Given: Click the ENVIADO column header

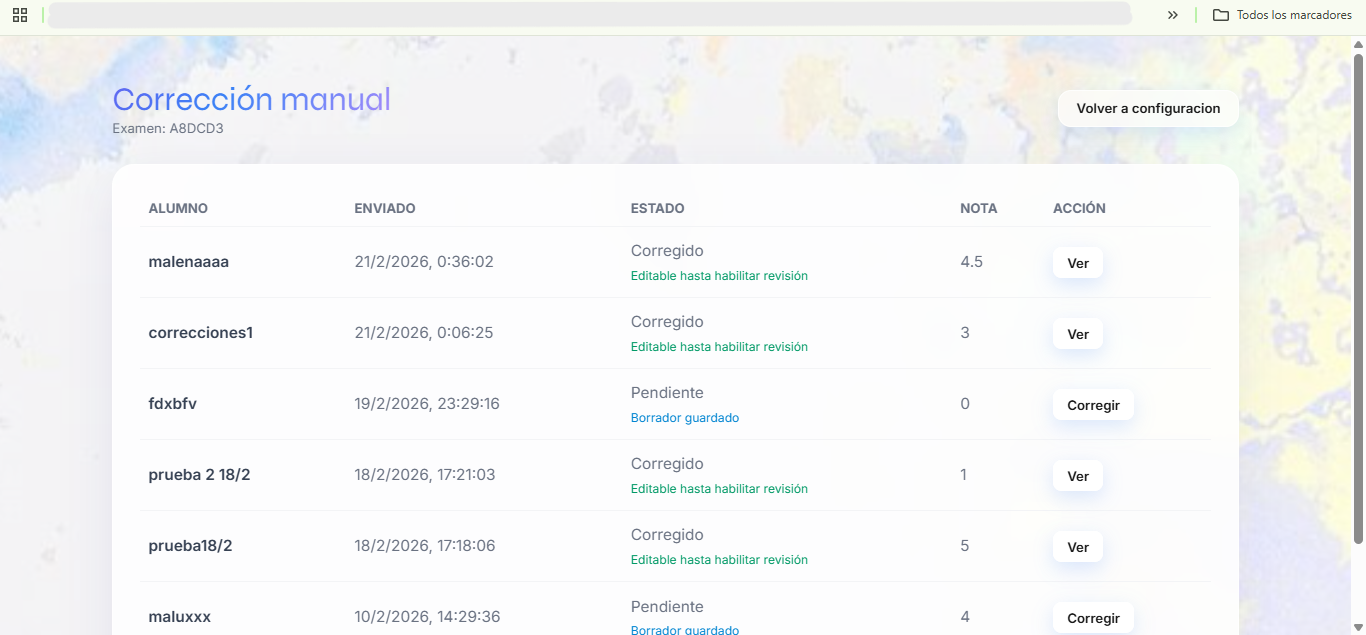Looking at the screenshot, I should click(x=385, y=208).
